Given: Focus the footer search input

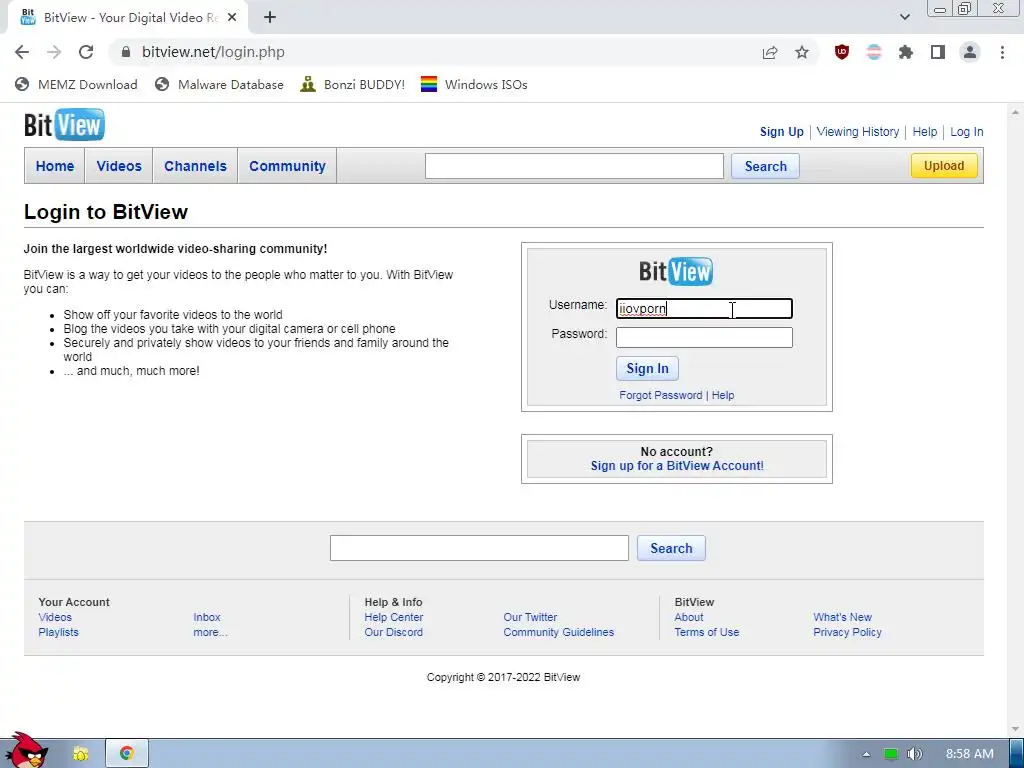Looking at the screenshot, I should tap(479, 548).
